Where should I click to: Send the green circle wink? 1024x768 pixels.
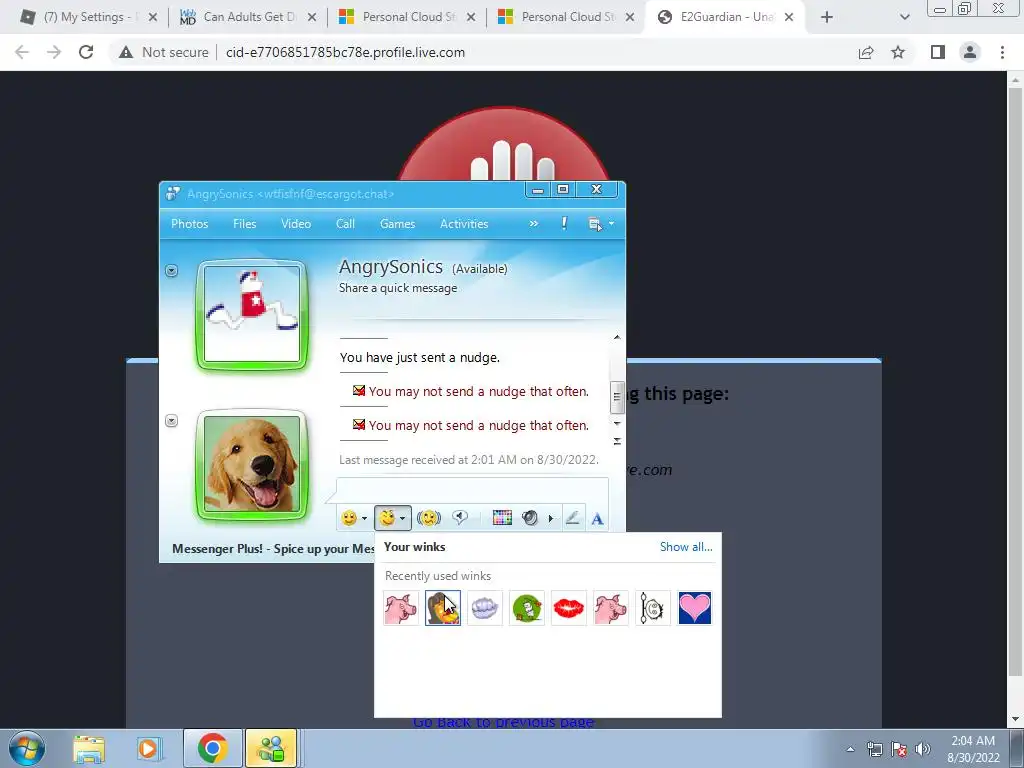pyautogui.click(x=526, y=608)
